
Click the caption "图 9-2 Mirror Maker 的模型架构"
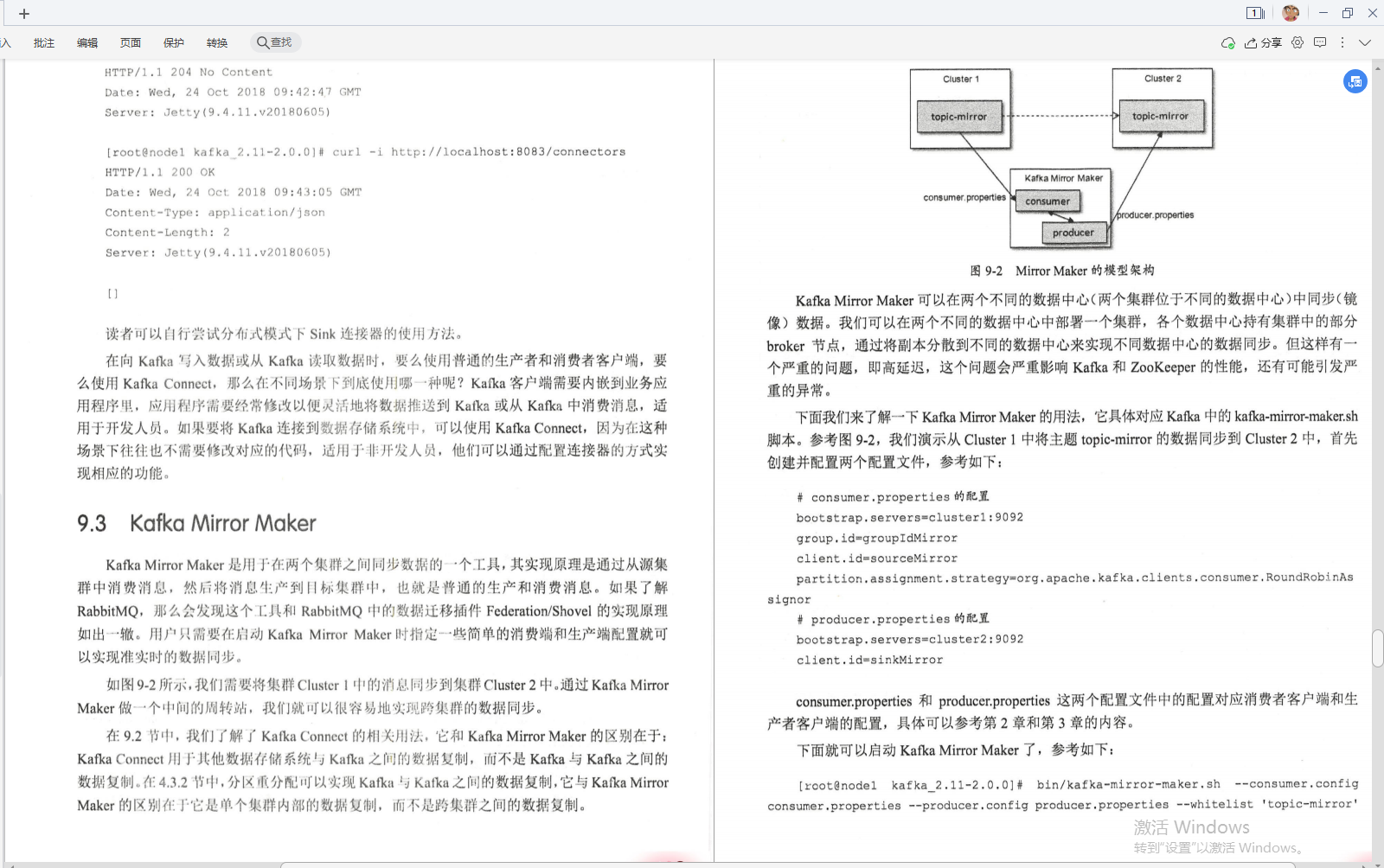tap(1061, 271)
